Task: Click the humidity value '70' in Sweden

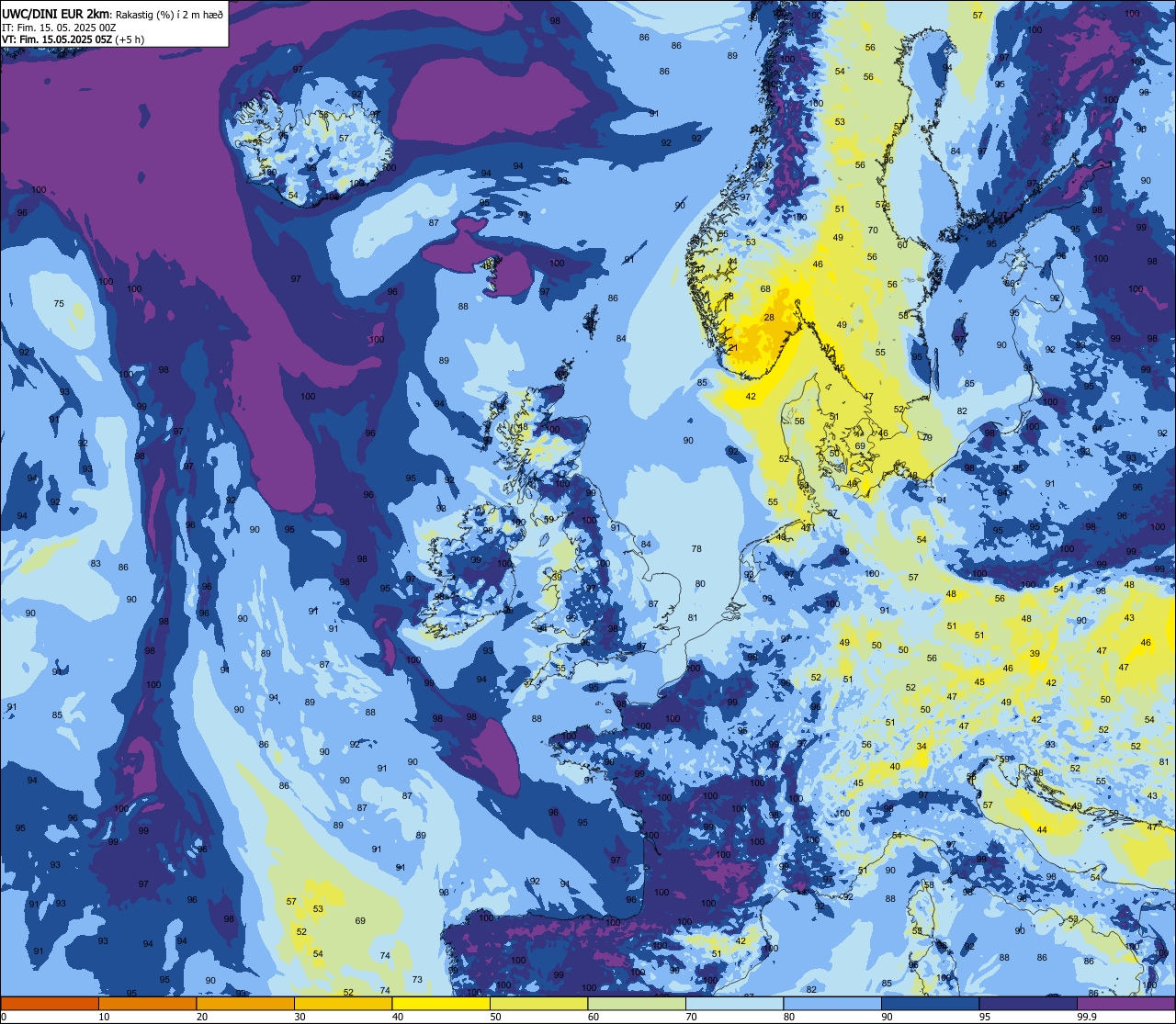Action: click(x=873, y=231)
